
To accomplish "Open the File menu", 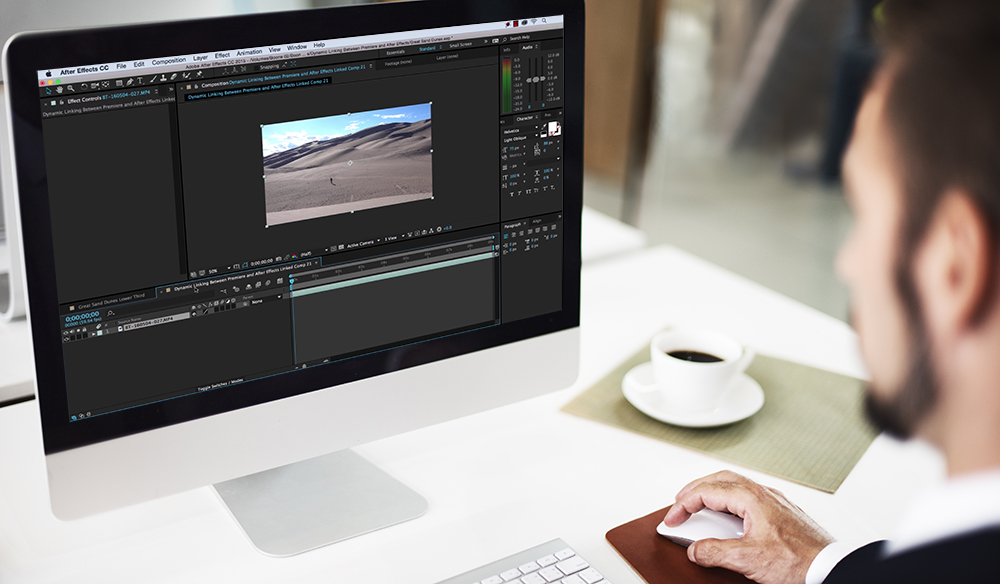I will pyautogui.click(x=121, y=66).
